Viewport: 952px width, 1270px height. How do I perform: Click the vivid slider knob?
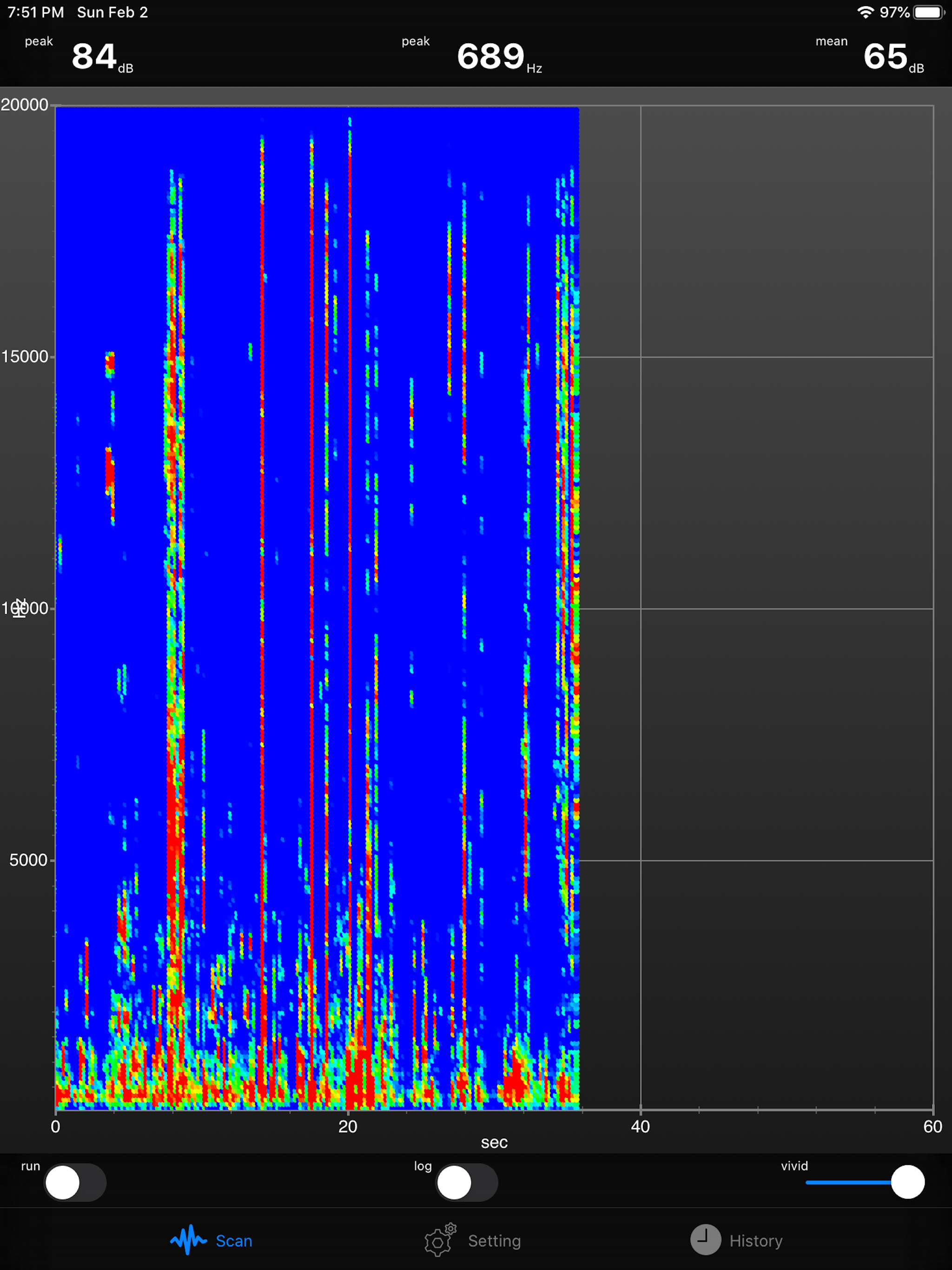coord(907,1182)
